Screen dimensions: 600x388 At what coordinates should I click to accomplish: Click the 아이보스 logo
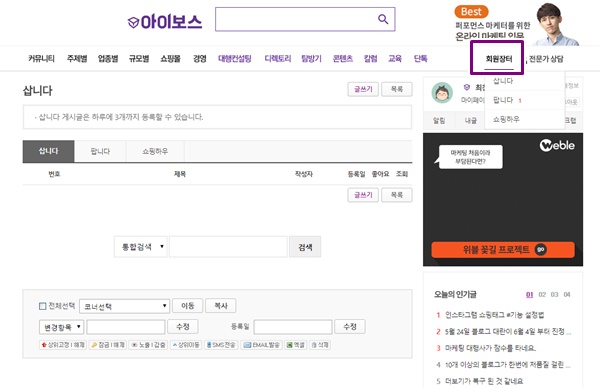[x=165, y=22]
